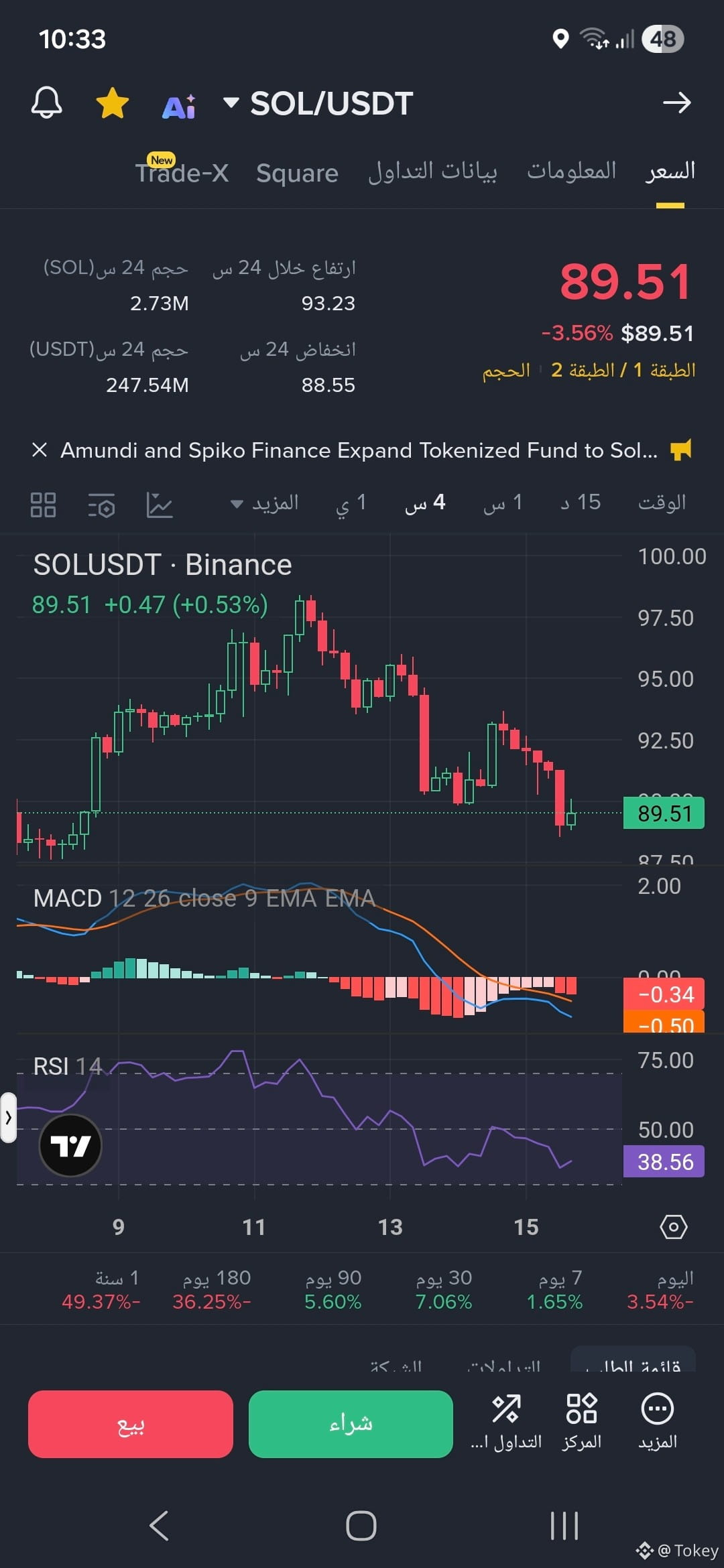Switch to the Trade-X tab
Image resolution: width=724 pixels, height=1568 pixels.
(182, 172)
